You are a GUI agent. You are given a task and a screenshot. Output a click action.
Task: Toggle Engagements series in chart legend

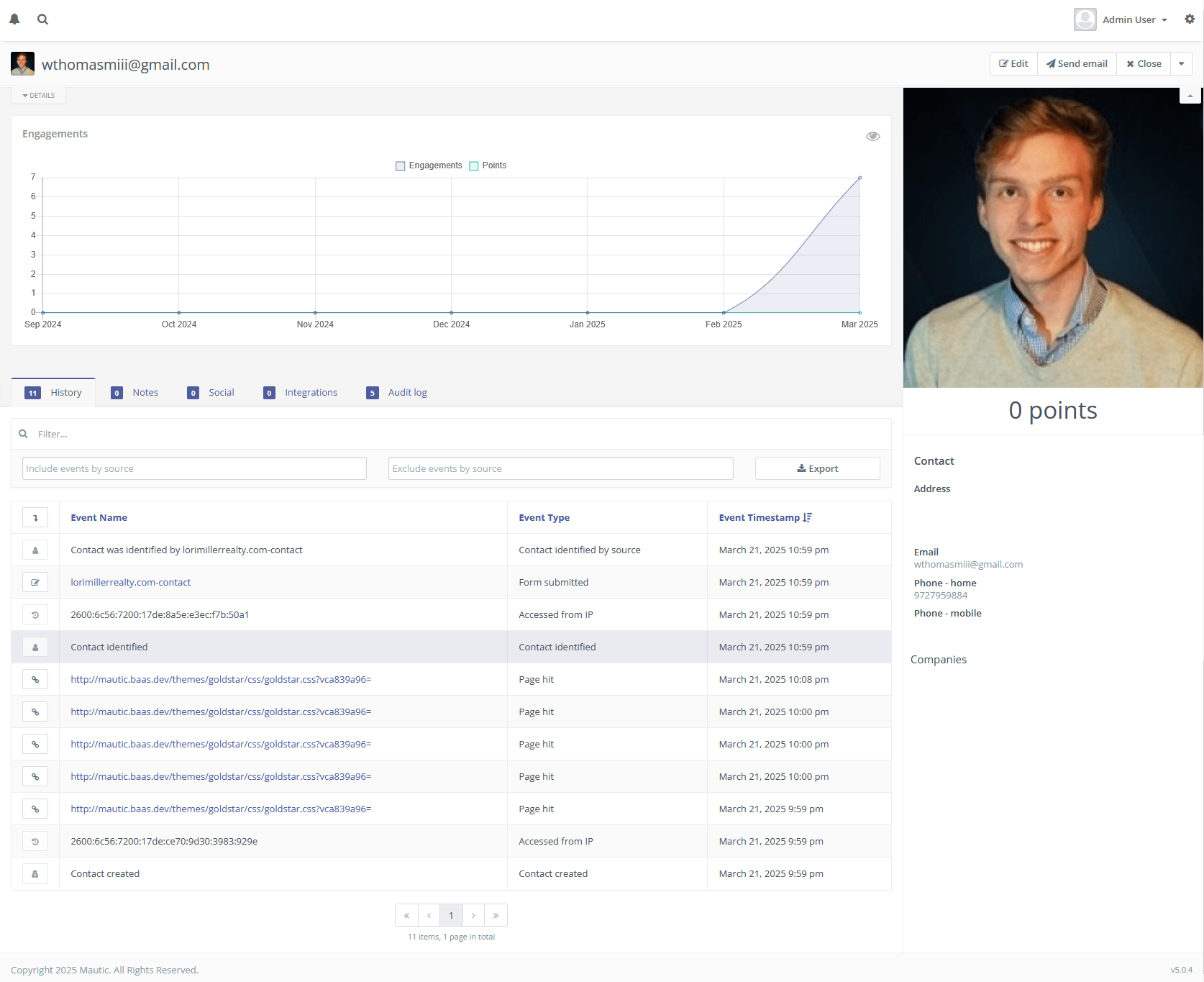429,165
